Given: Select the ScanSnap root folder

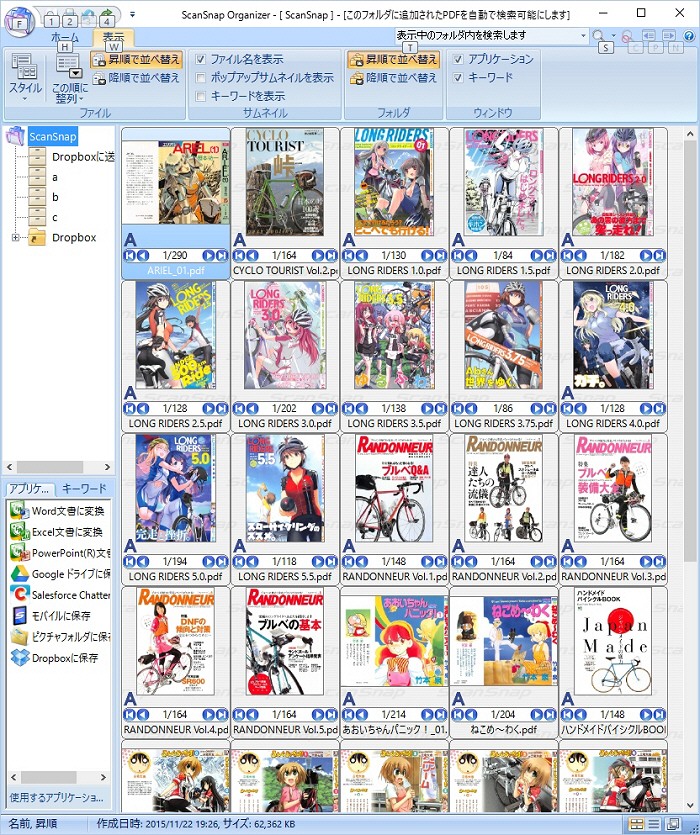Looking at the screenshot, I should [x=52, y=136].
